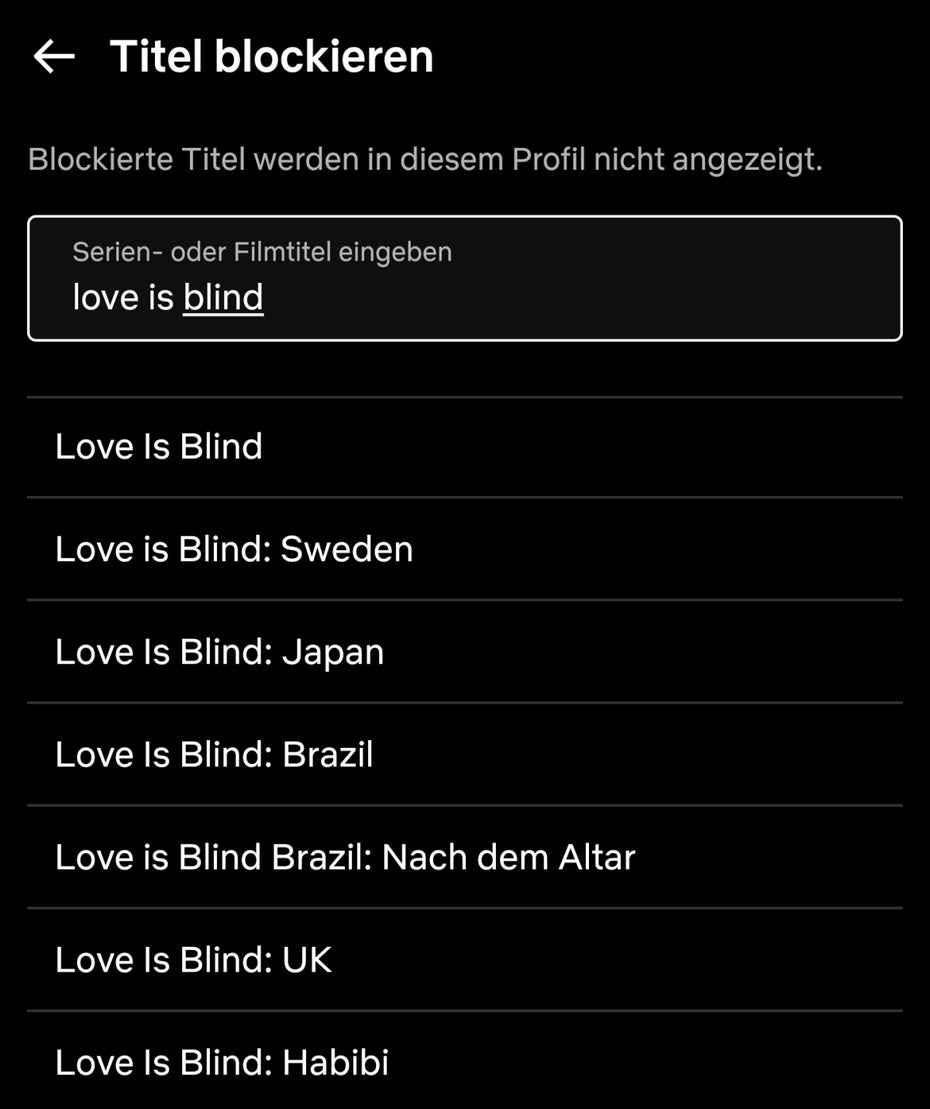
Task: Select 'Love is Blind Brazil: Nach dem Altar'
Action: click(465, 857)
